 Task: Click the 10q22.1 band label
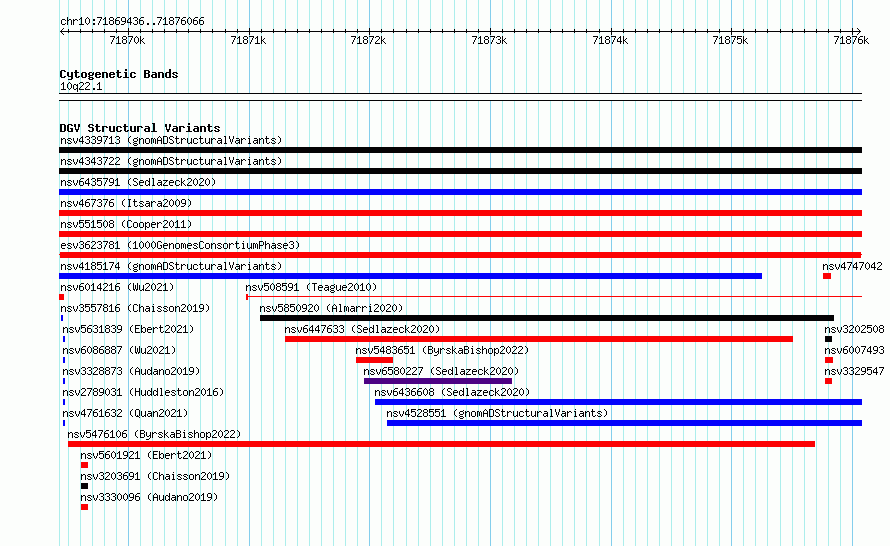(x=81, y=86)
